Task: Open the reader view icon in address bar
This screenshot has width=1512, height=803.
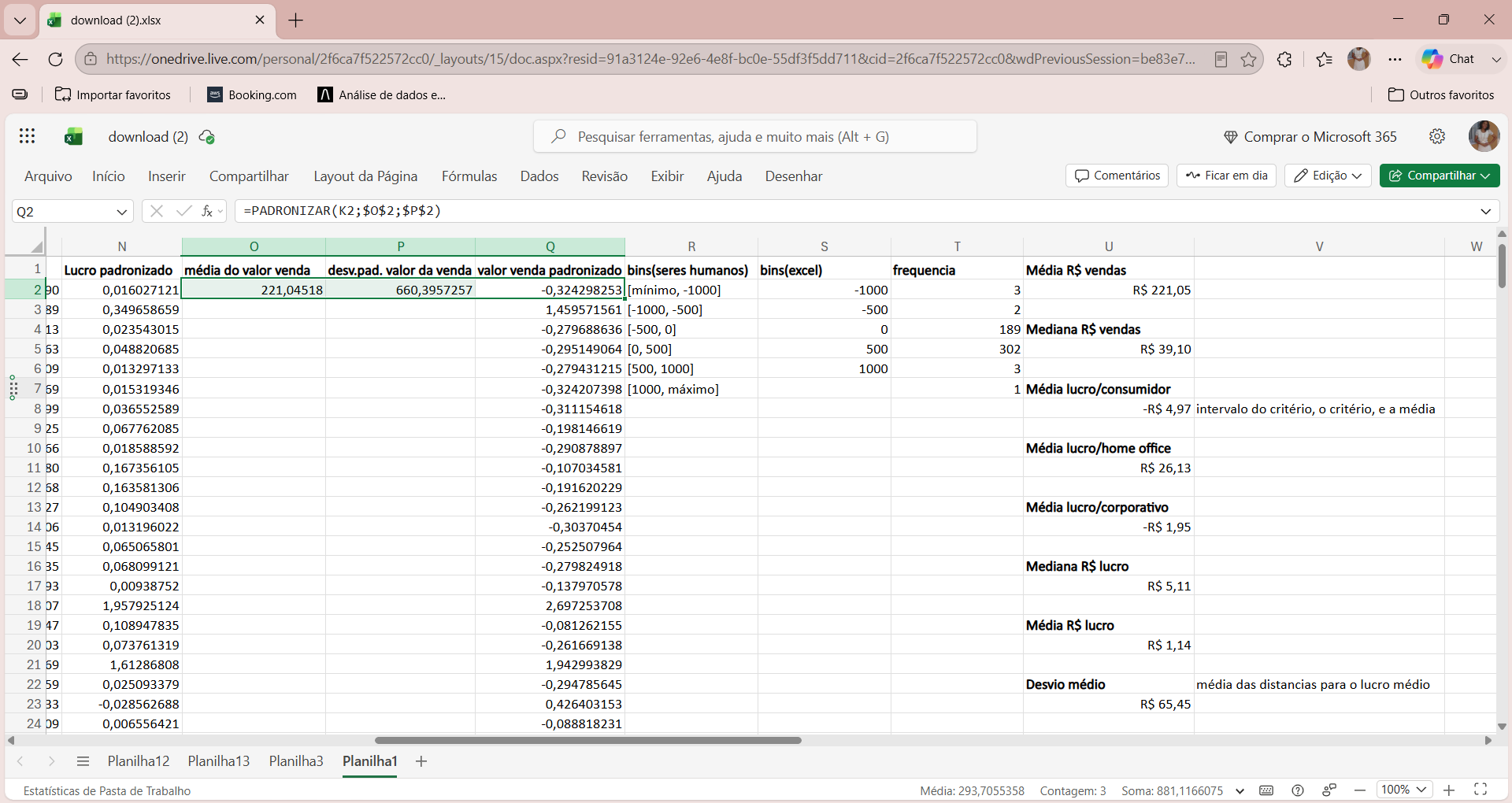Action: [1221, 59]
